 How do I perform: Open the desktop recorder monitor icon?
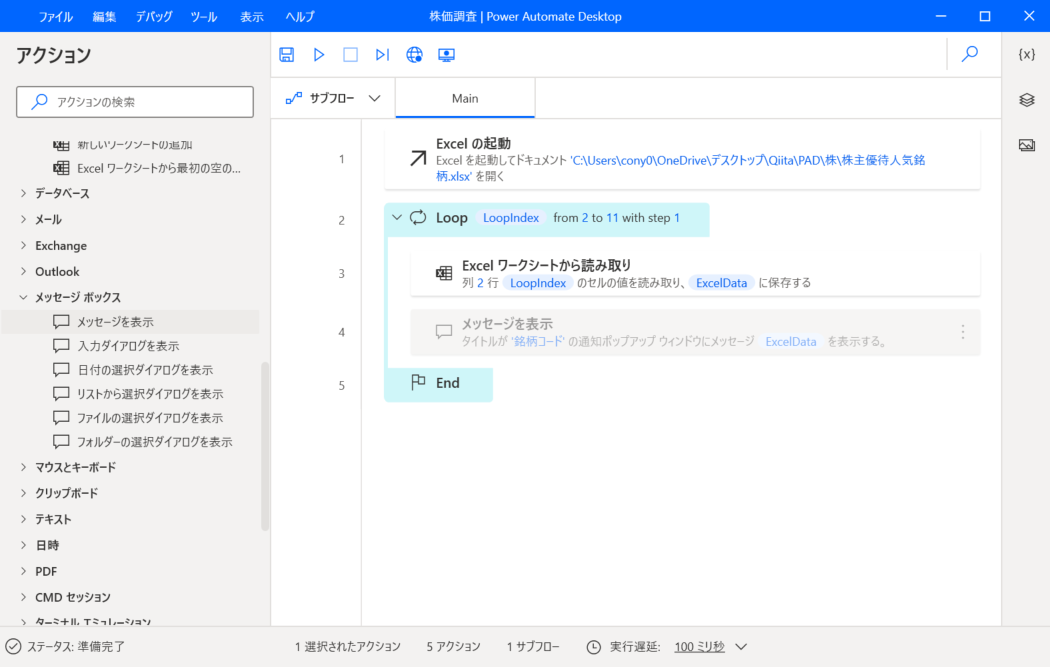click(x=447, y=55)
